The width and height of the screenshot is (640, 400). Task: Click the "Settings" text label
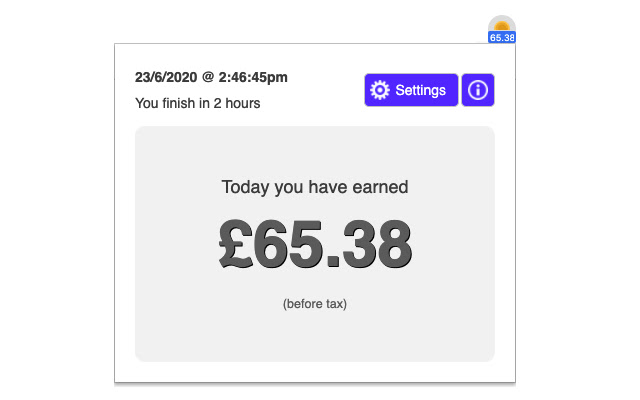421,90
